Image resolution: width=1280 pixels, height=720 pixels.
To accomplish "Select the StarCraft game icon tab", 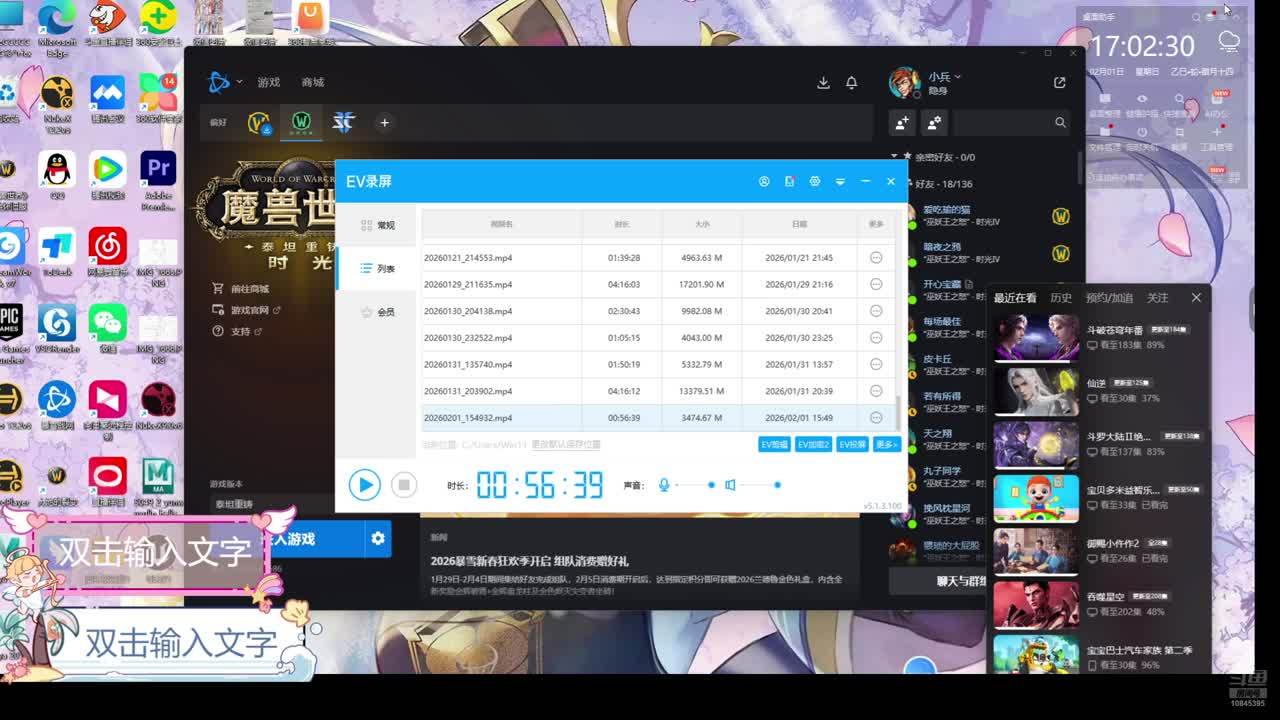I will [x=343, y=122].
